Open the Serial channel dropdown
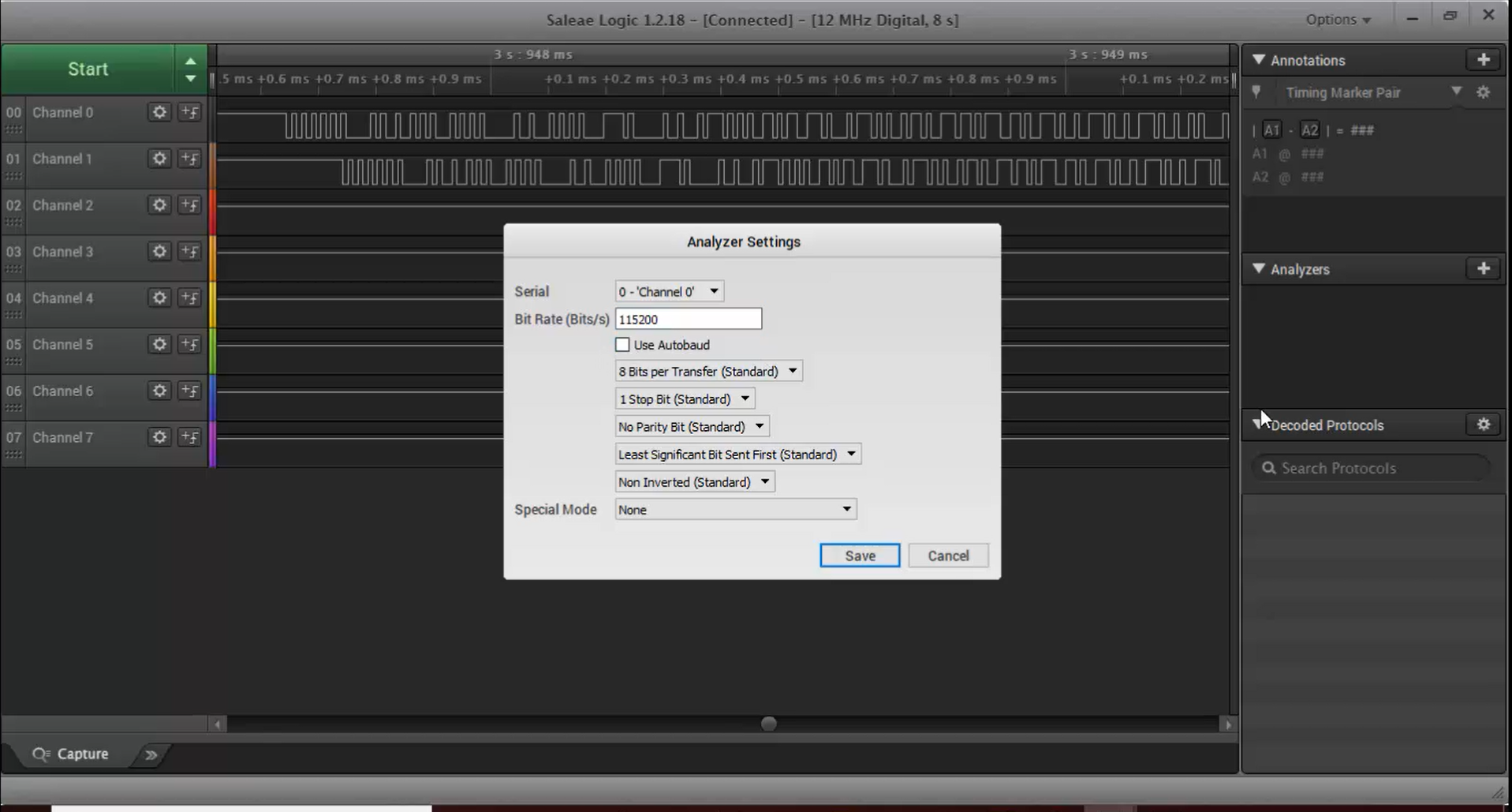The width and height of the screenshot is (1512, 812). 669,291
